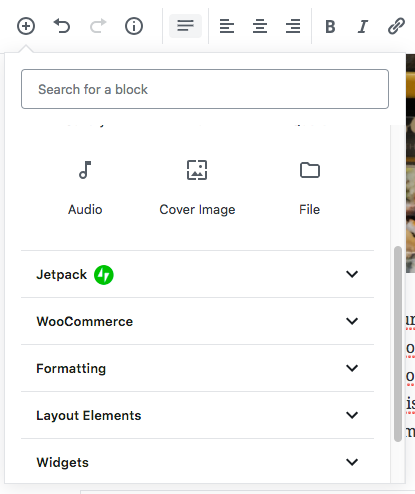This screenshot has height=494, width=415.
Task: Undo the last change
Action: coord(62,26)
